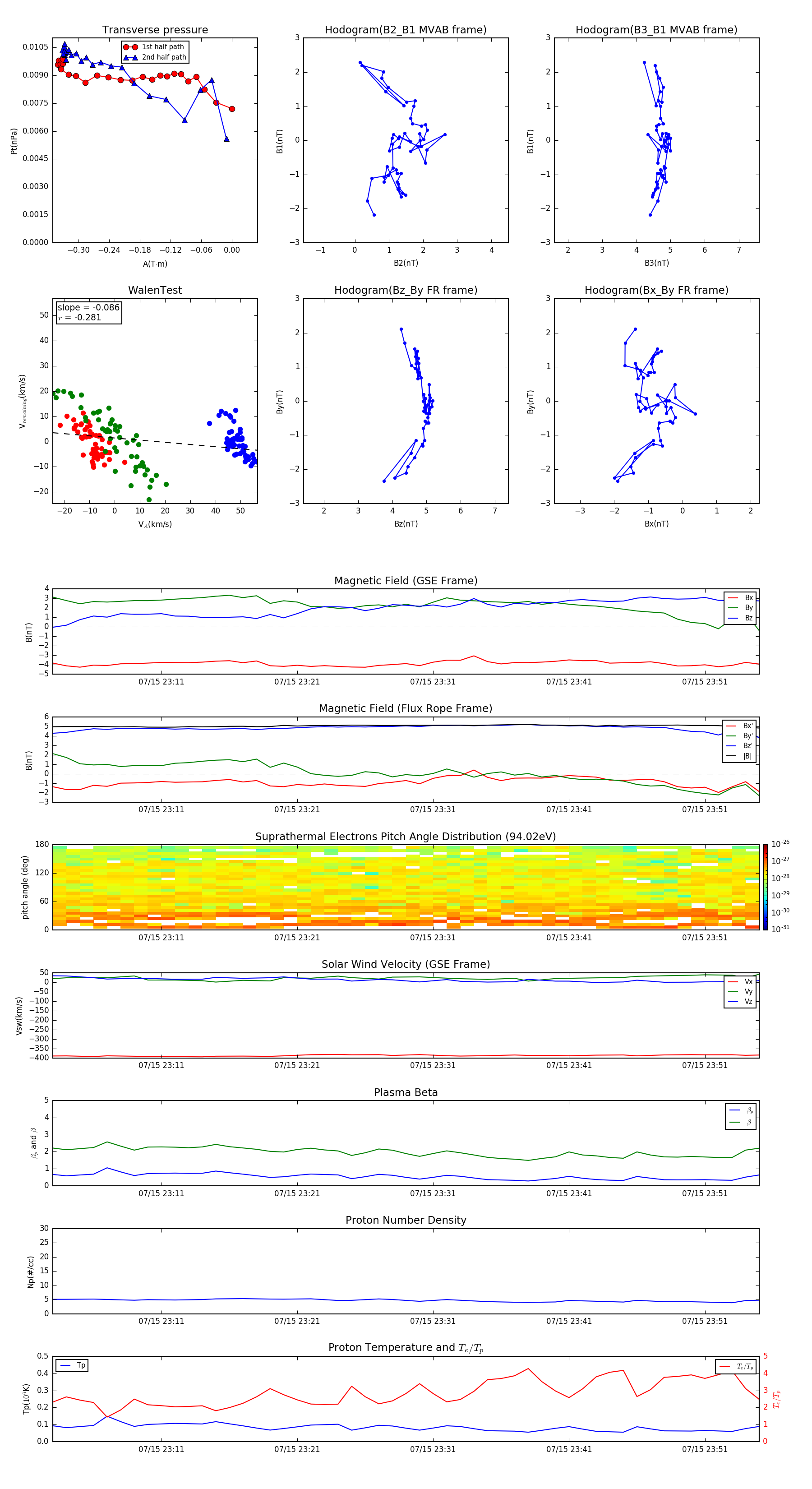Select "By'" in the Flux Rope legend

pos(739,736)
